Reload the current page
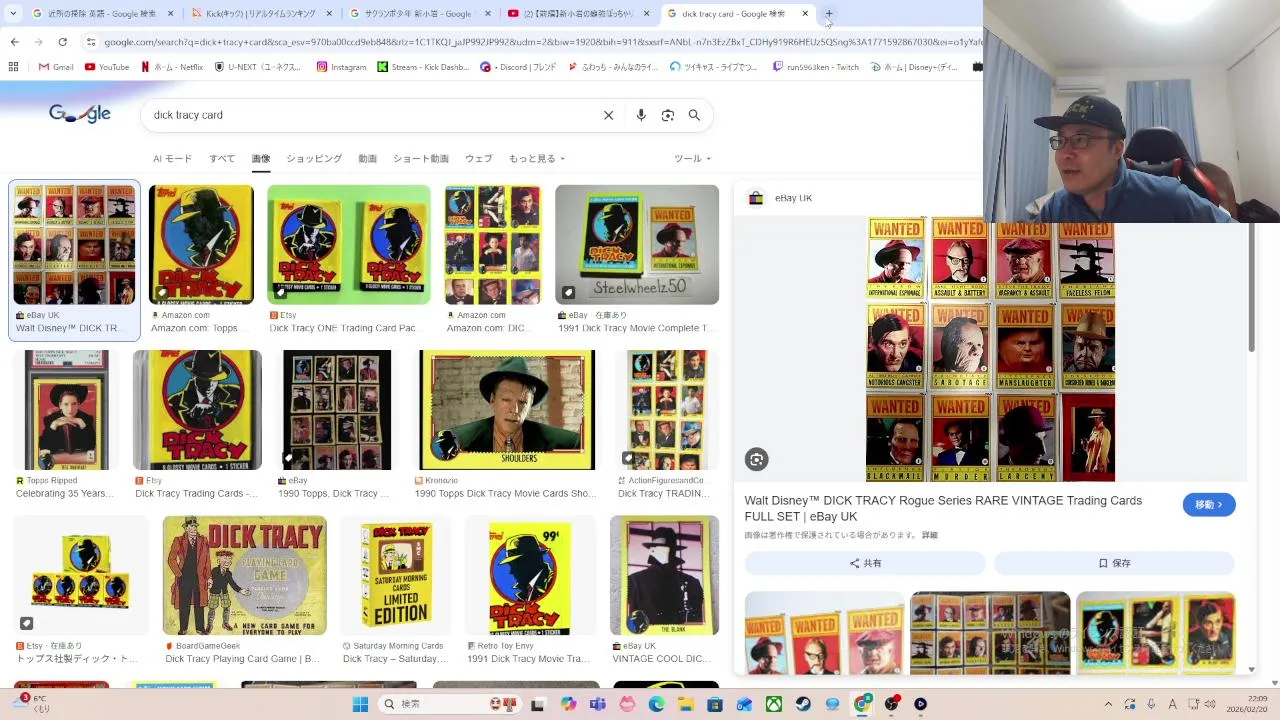The height and width of the screenshot is (720, 1280). (62, 42)
